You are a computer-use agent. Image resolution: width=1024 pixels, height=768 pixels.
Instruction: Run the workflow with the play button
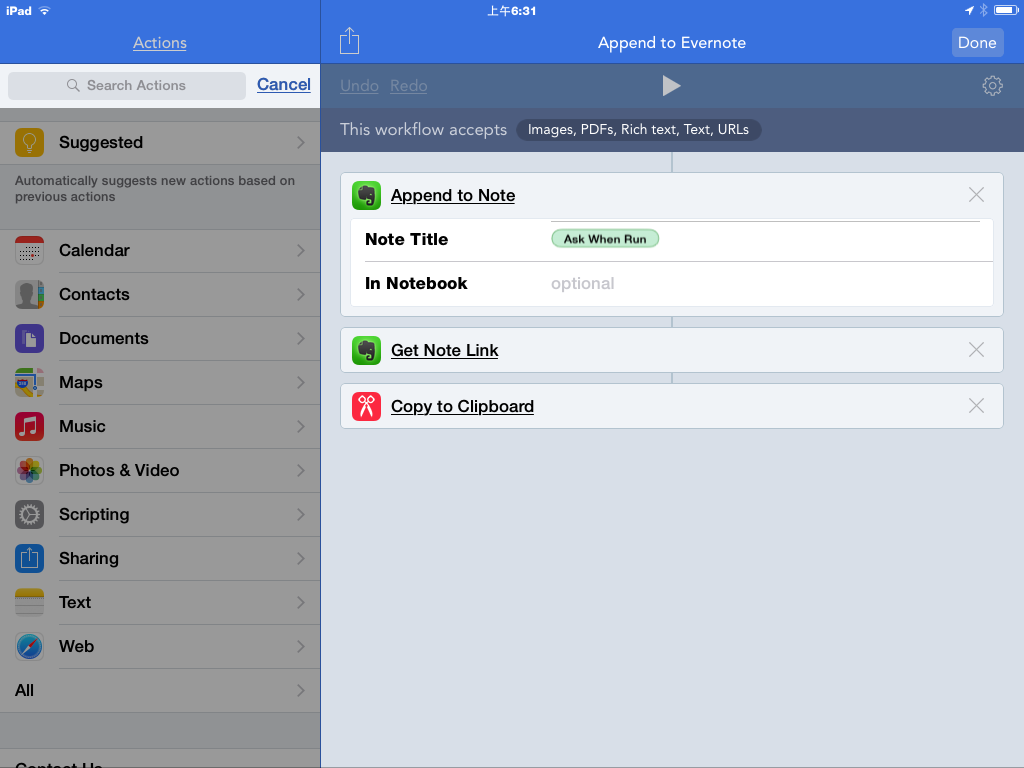pyautogui.click(x=671, y=86)
